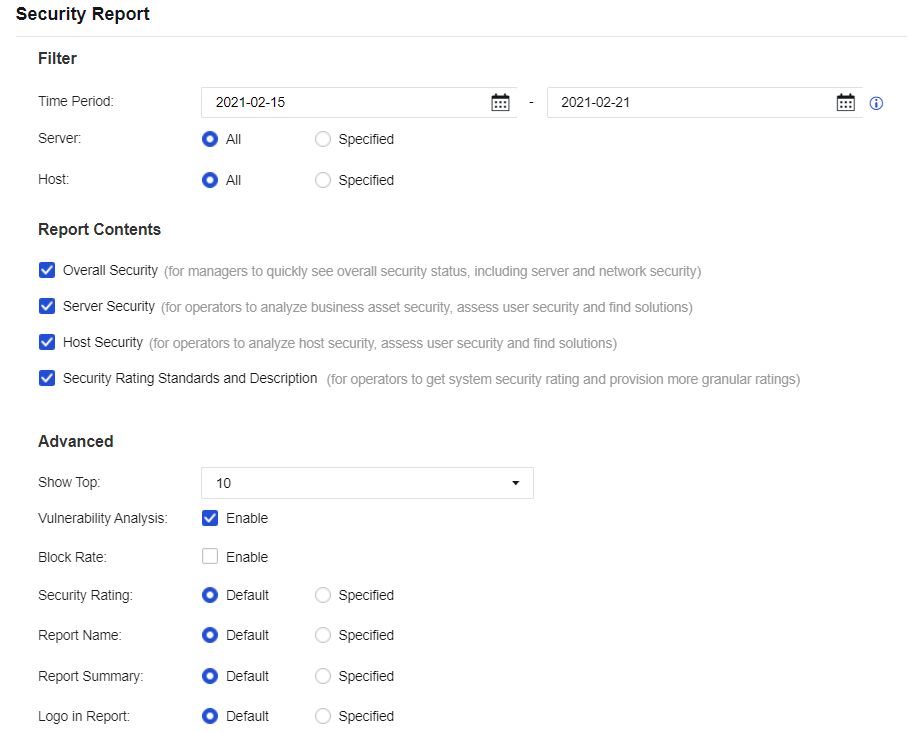Image resolution: width=907 pixels, height=733 pixels.
Task: Set Report Summary to Specified
Action: [x=323, y=676]
